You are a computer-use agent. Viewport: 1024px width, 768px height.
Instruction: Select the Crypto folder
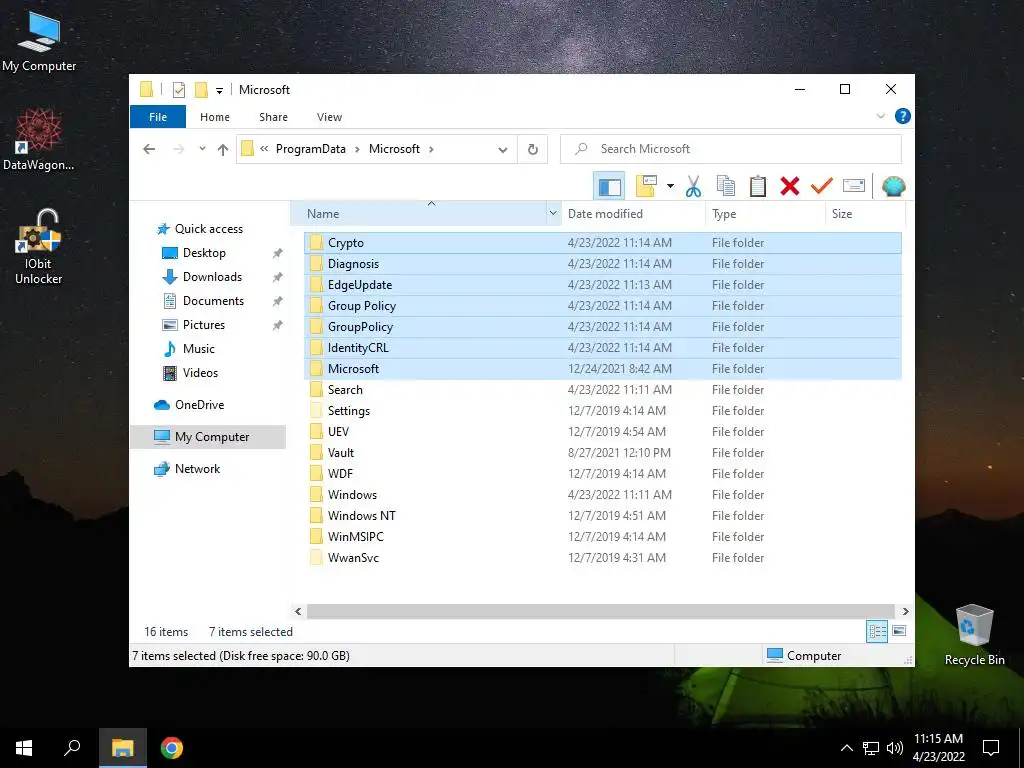pos(603,243)
